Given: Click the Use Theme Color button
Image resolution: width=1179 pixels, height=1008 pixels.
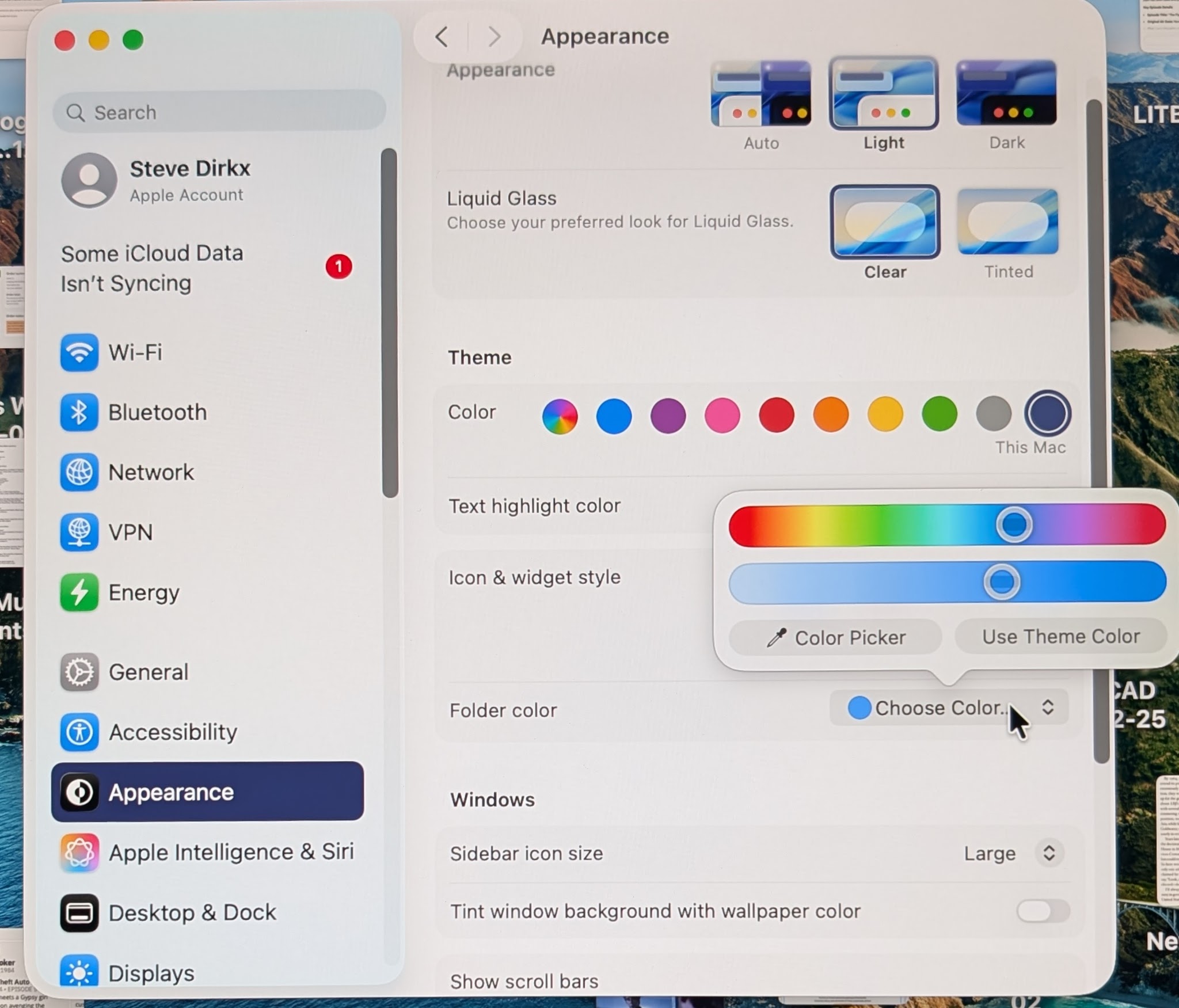Looking at the screenshot, I should (x=1061, y=636).
